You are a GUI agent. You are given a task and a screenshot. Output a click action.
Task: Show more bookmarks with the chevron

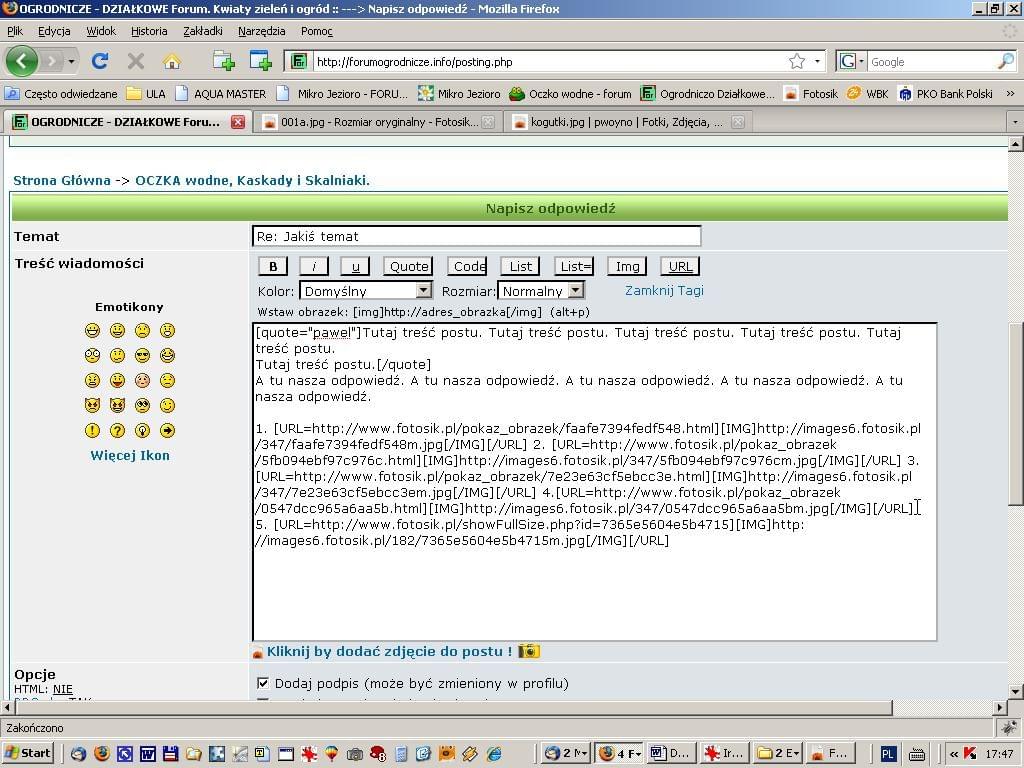[x=1010, y=93]
